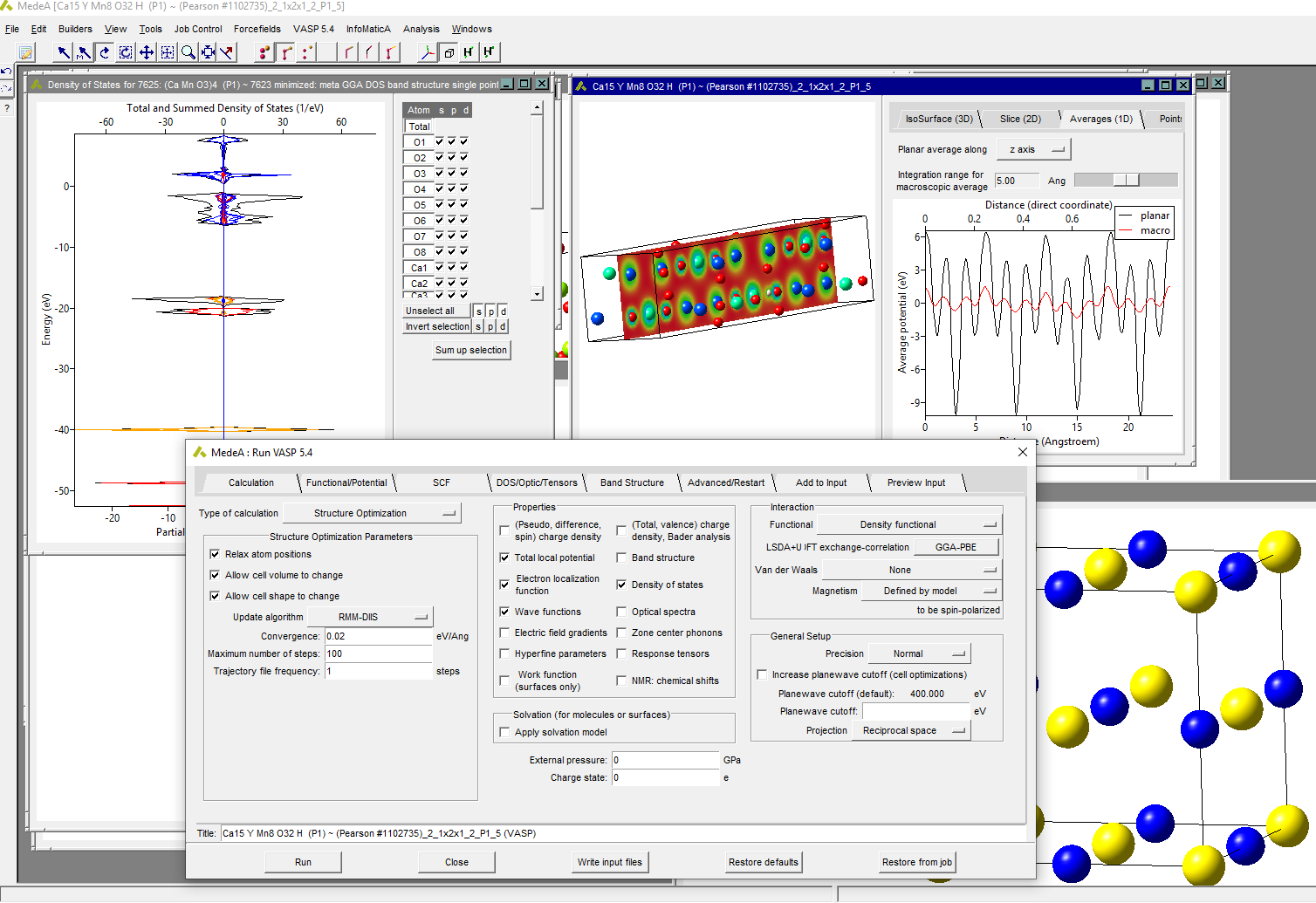Image resolution: width=1316 pixels, height=903 pixels.
Task: Click the remove hydrogens H' icon
Action: point(490,52)
